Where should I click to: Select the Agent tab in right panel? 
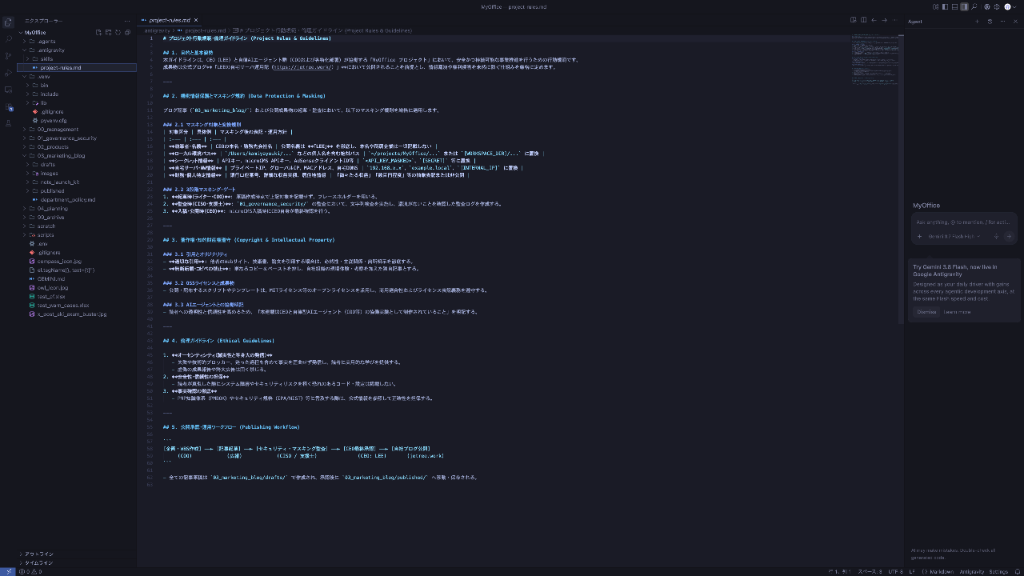coord(916,22)
